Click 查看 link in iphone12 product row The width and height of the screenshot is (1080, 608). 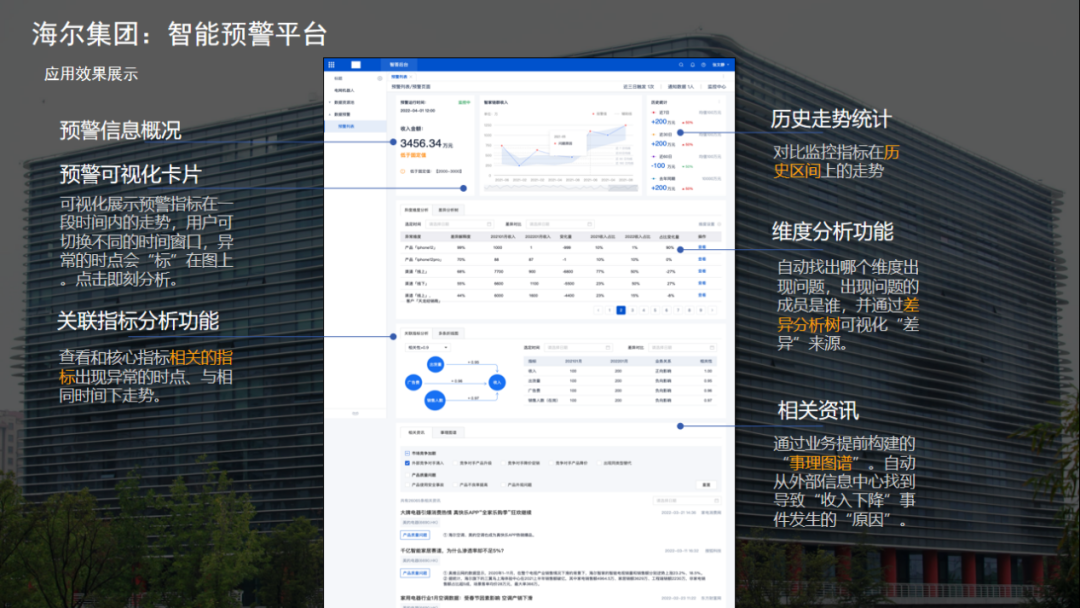pyautogui.click(x=702, y=247)
